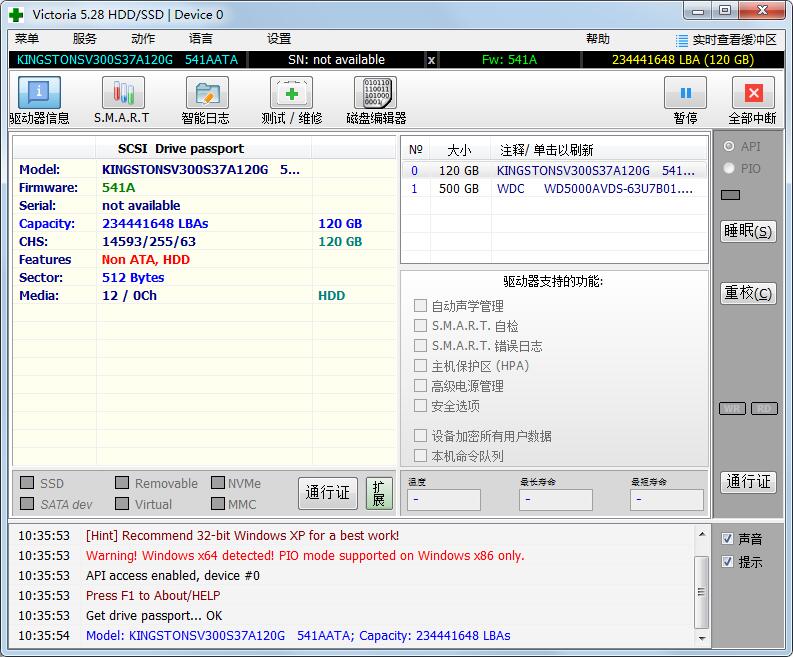Open the 驱动器信息 drive info icon
Image resolution: width=793 pixels, height=657 pixels.
[x=39, y=94]
